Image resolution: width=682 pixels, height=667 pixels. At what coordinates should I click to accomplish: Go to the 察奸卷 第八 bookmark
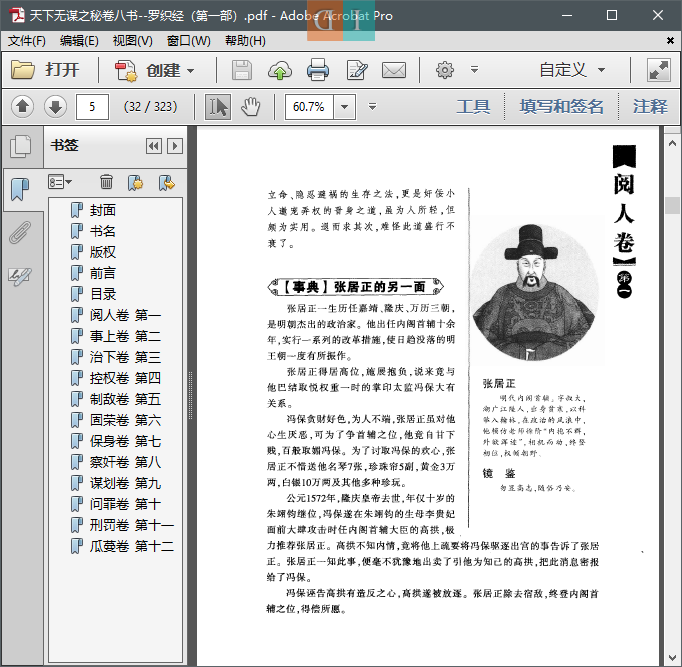pos(125,462)
